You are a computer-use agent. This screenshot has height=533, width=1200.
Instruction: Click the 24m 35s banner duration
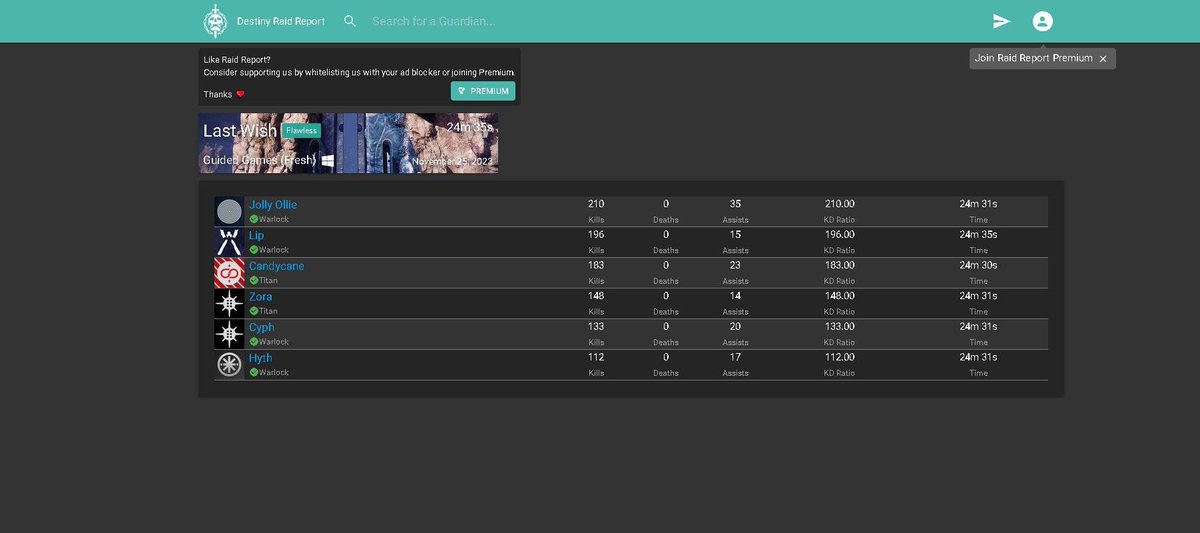(470, 127)
